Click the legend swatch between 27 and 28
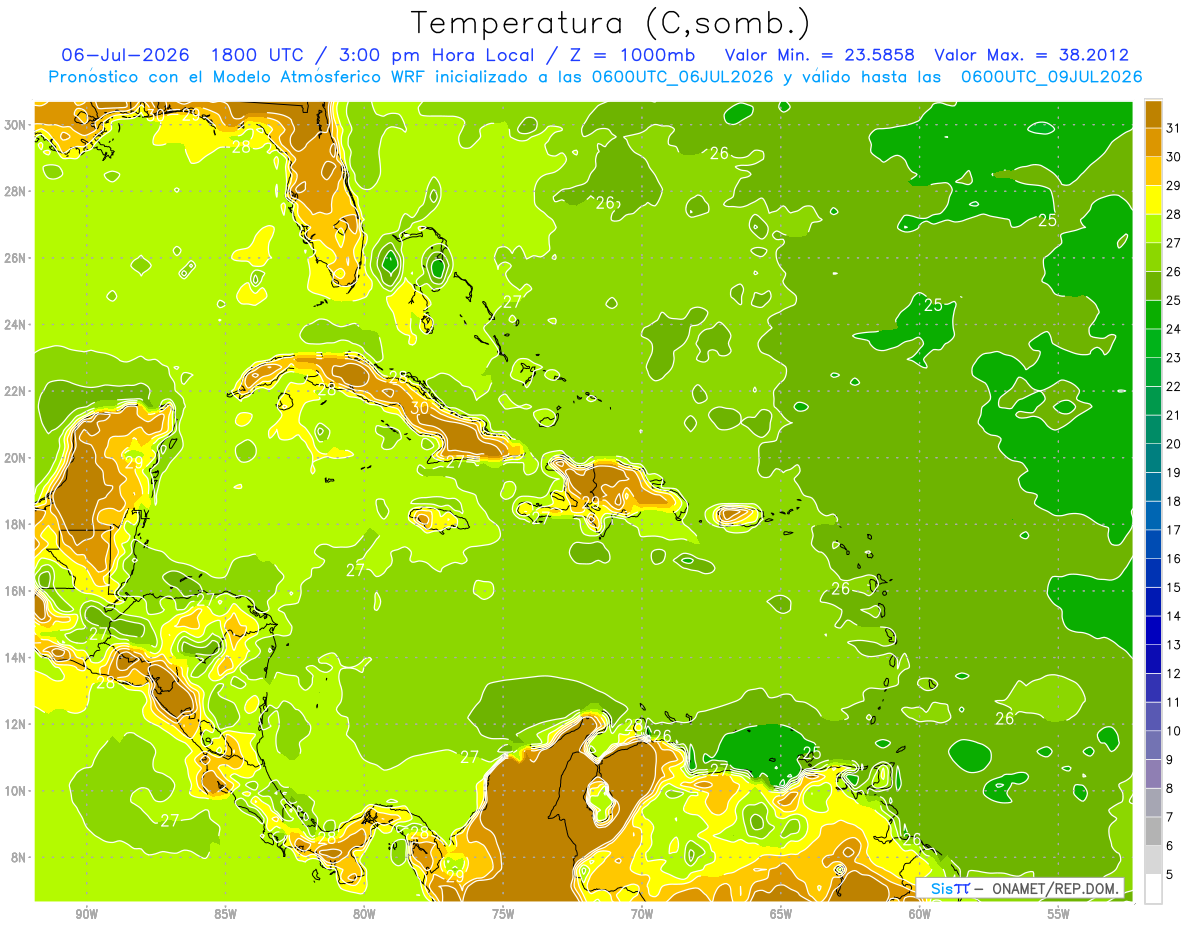This screenshot has width=1200, height=927. (1153, 229)
